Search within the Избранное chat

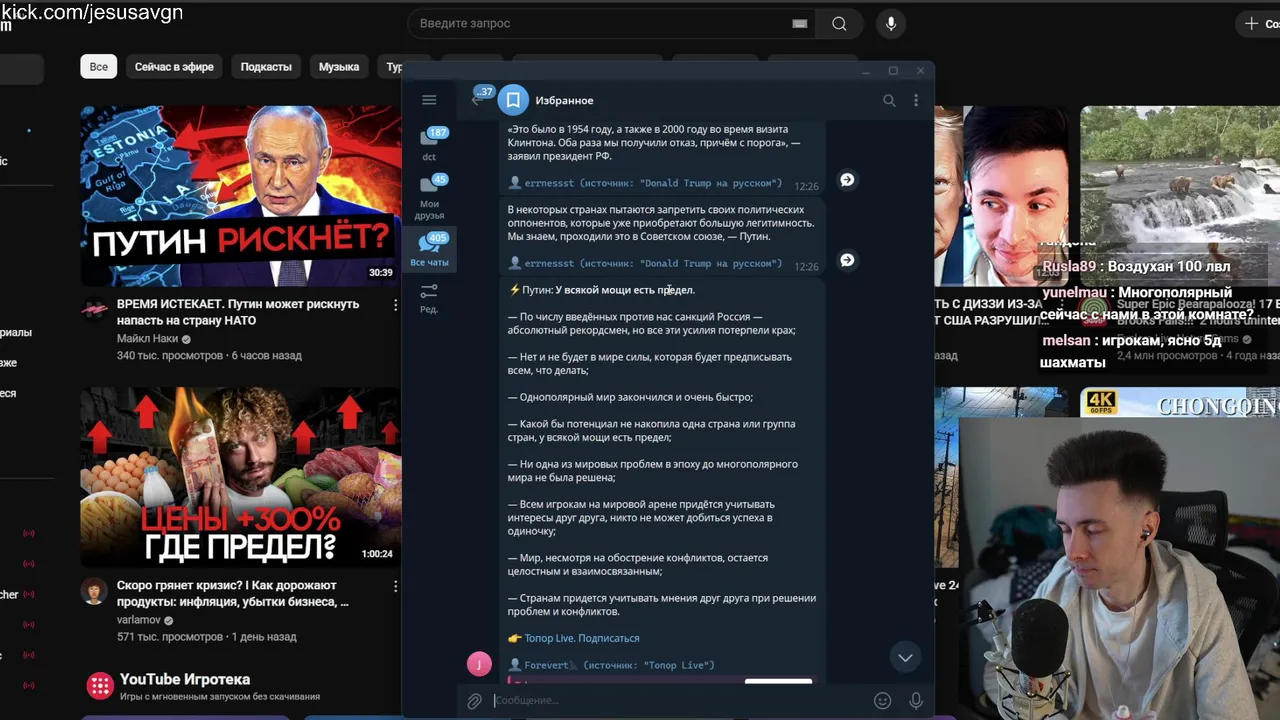tap(889, 100)
